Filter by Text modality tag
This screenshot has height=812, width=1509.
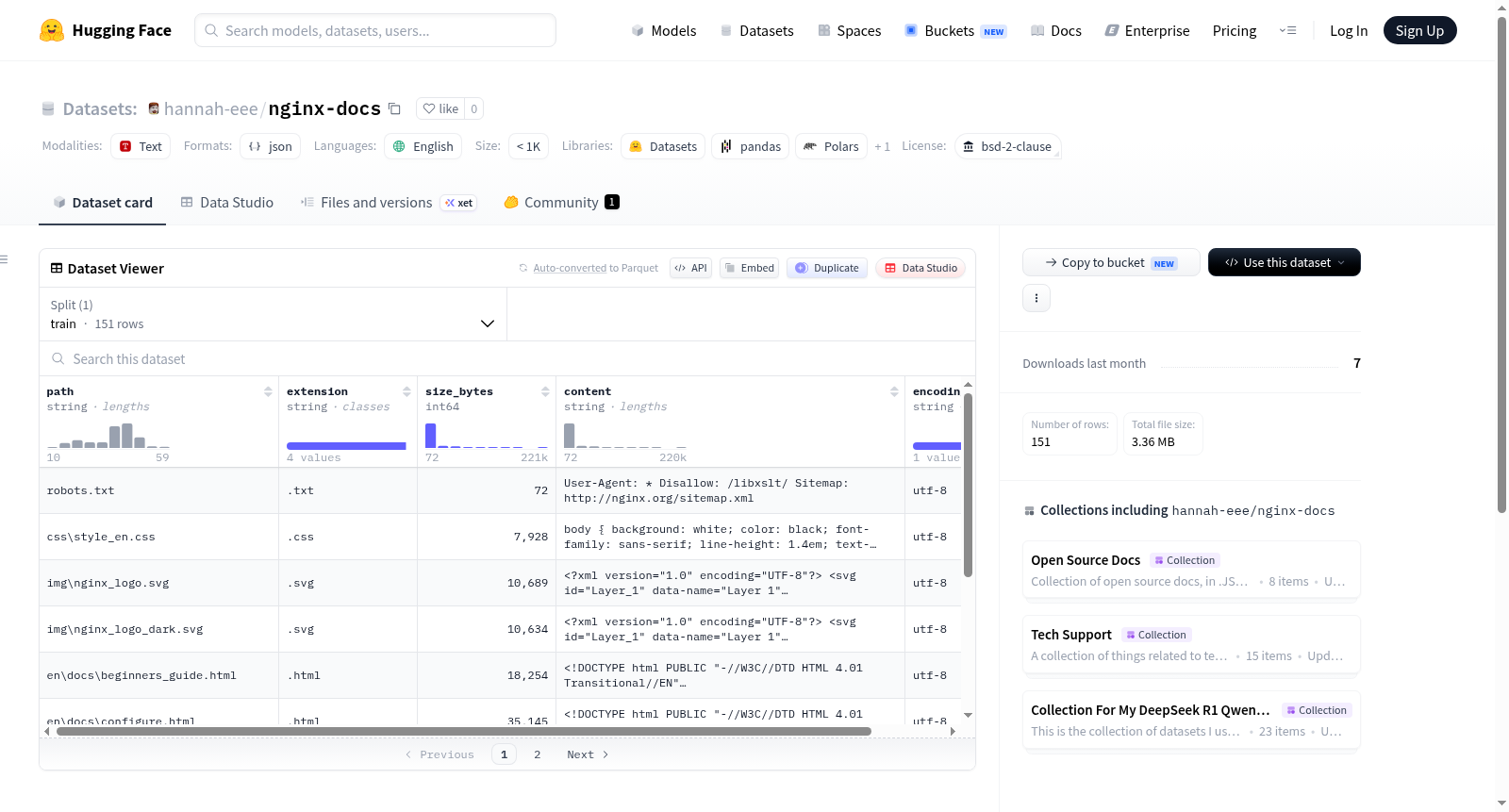coord(141,146)
